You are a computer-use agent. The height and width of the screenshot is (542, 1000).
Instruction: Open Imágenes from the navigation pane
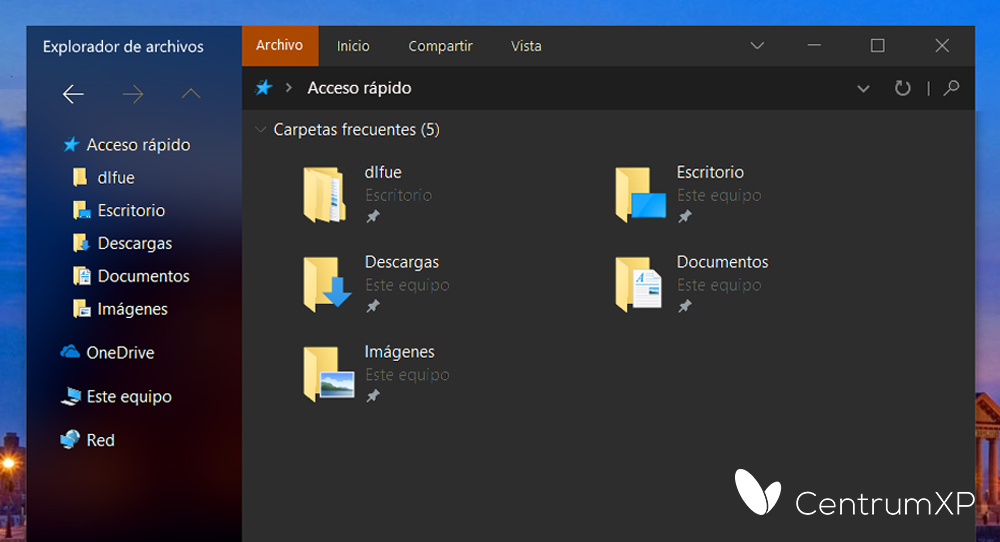pos(133,309)
